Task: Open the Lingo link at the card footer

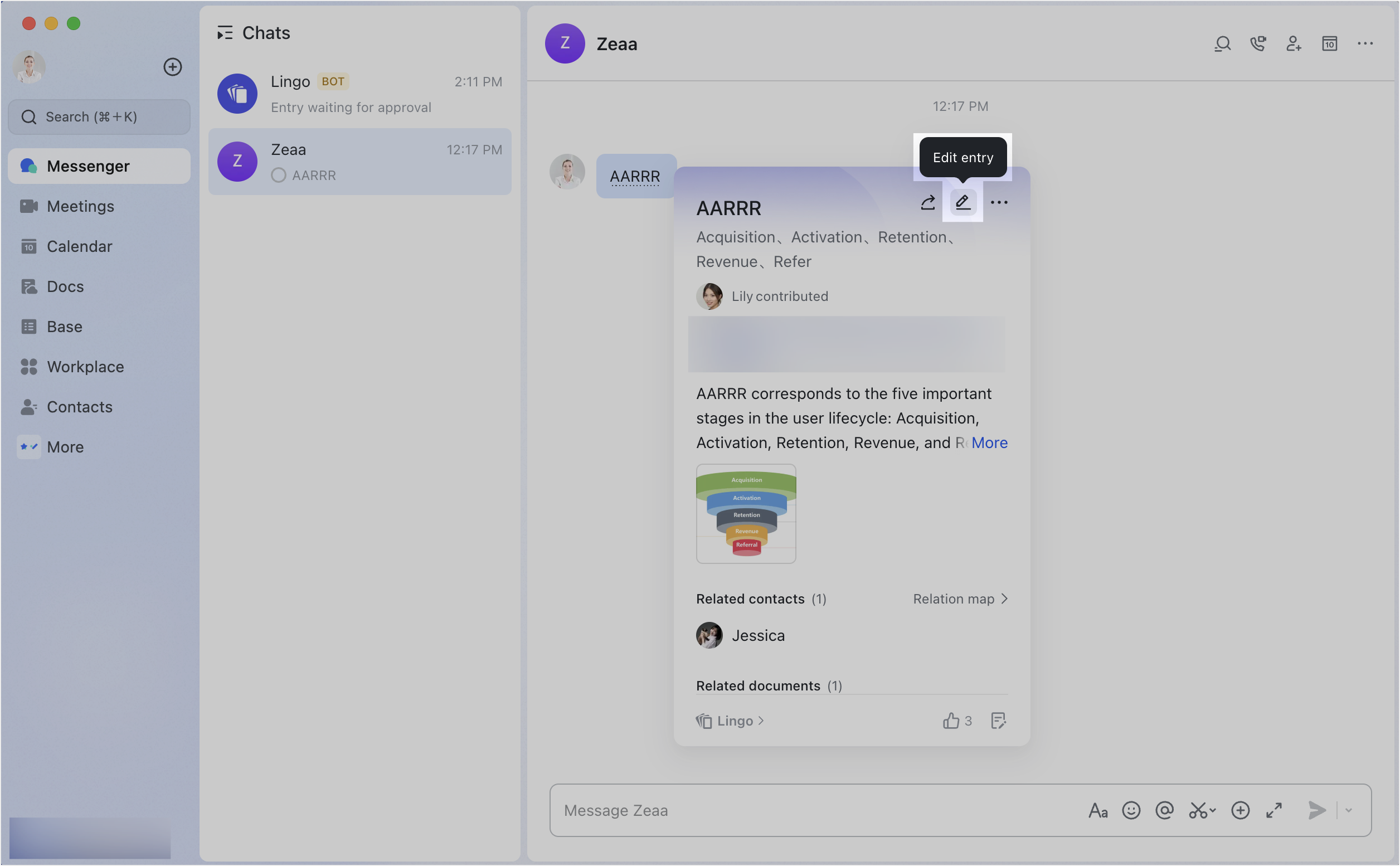Action: point(730,721)
